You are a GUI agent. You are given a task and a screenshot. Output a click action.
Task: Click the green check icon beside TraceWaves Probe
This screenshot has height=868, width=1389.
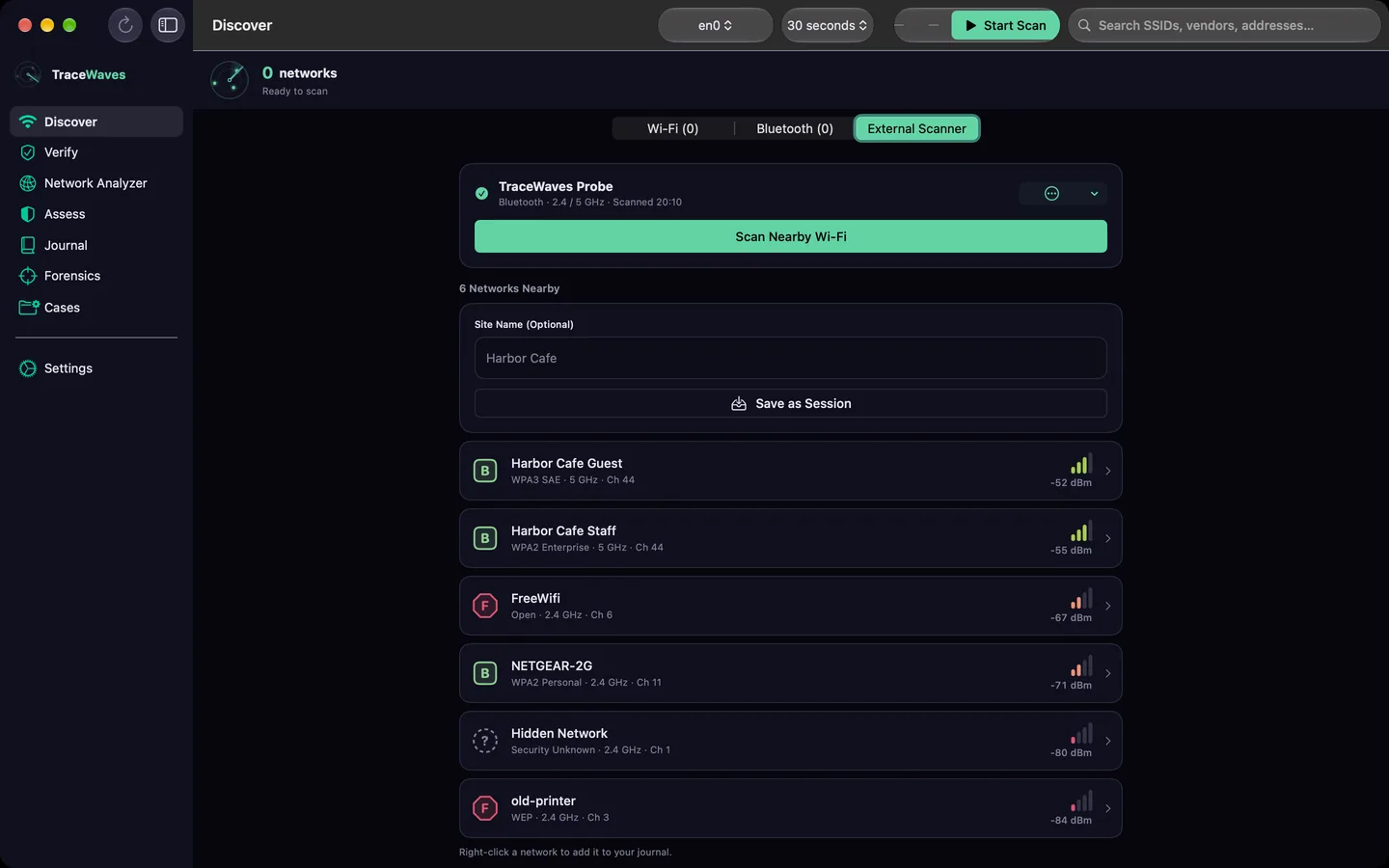pyautogui.click(x=481, y=194)
